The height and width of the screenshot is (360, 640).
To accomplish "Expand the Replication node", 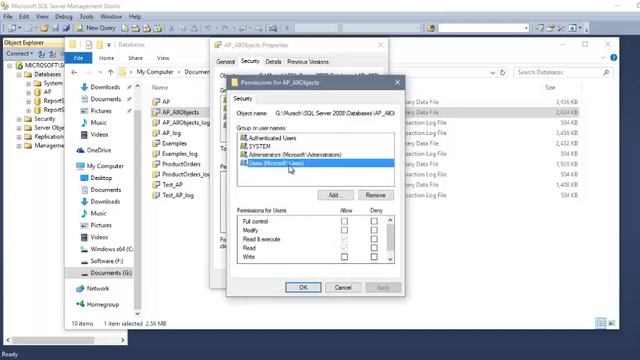I will [19, 137].
